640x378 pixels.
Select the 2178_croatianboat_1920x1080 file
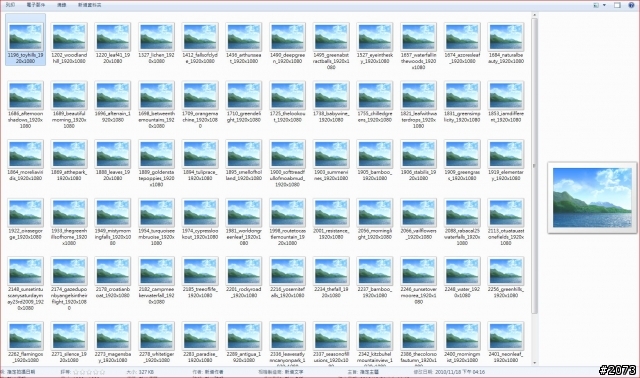113,277
